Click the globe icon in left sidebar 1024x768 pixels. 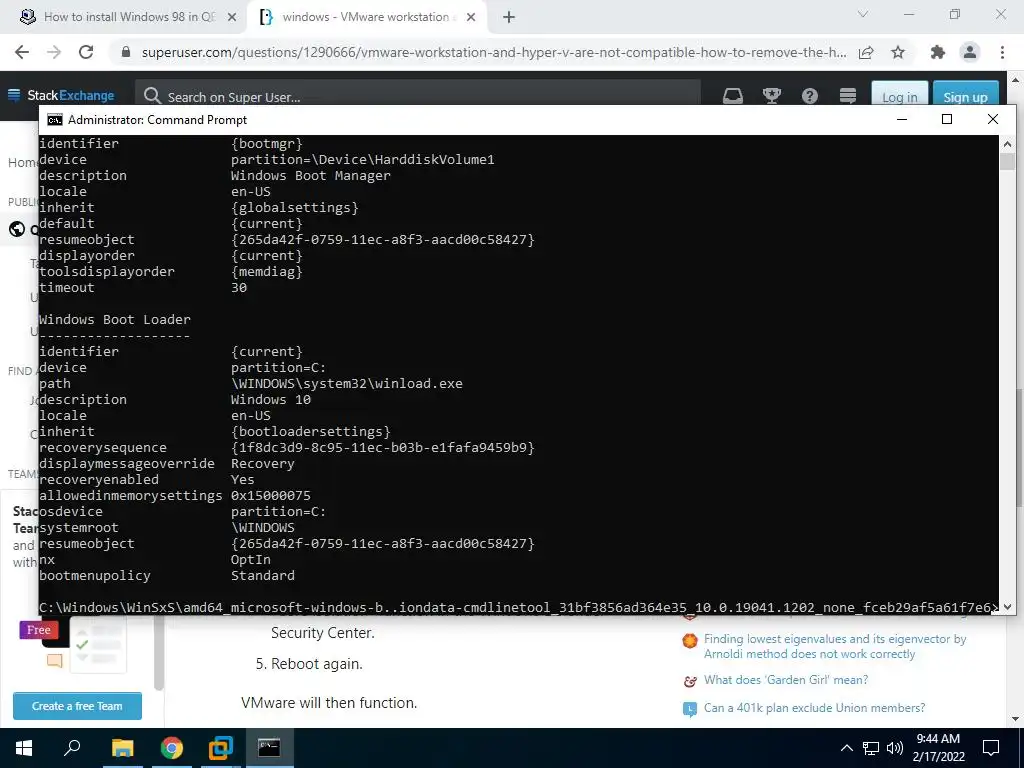(16, 229)
